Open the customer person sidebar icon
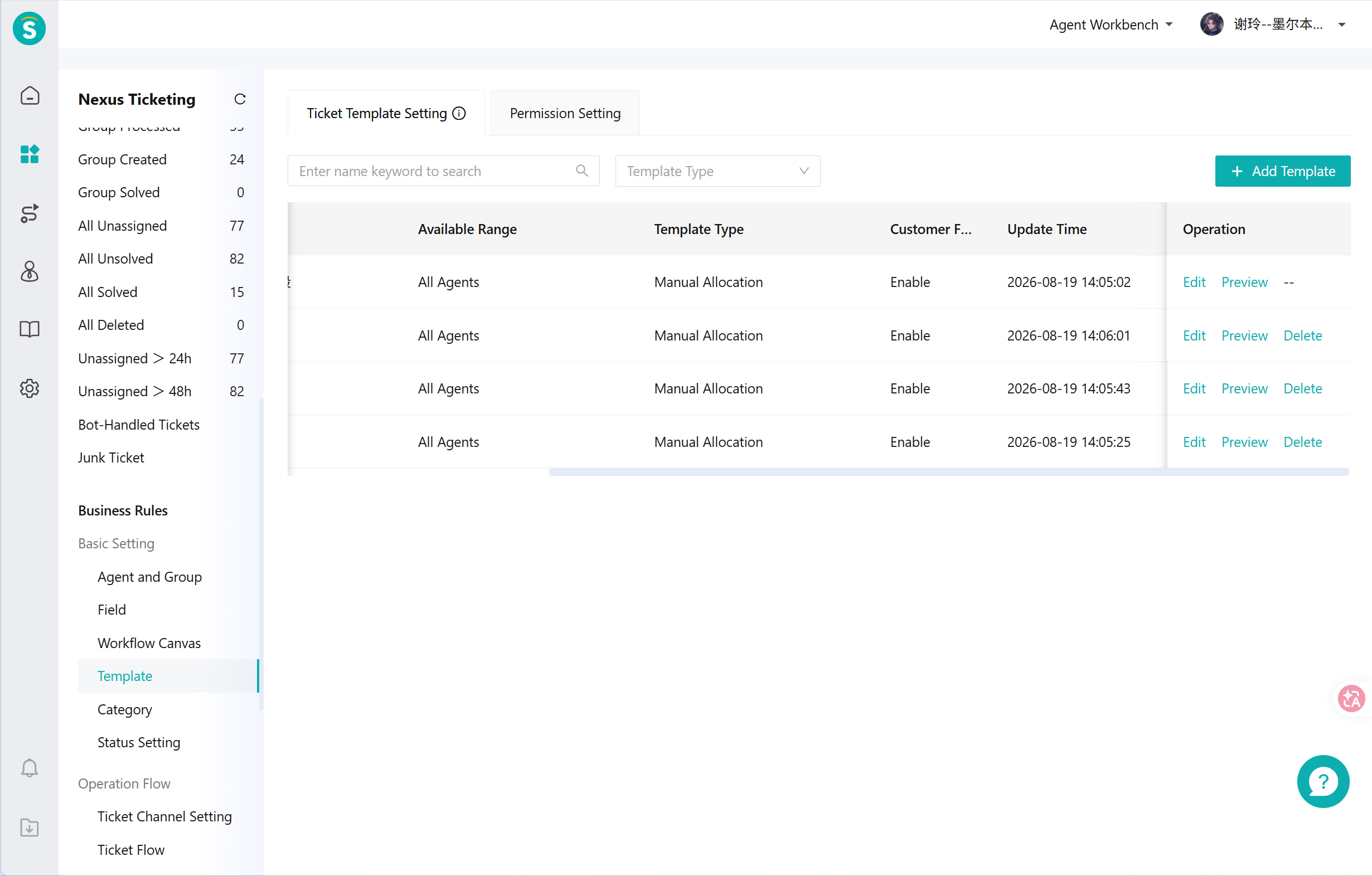The height and width of the screenshot is (876, 1372). 30,271
